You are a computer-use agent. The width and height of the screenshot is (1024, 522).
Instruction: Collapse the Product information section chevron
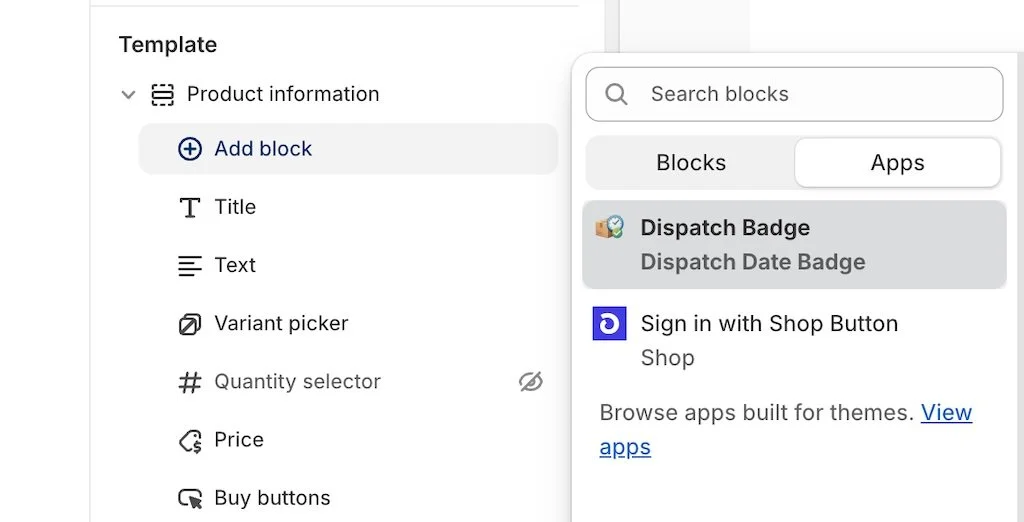[128, 95]
